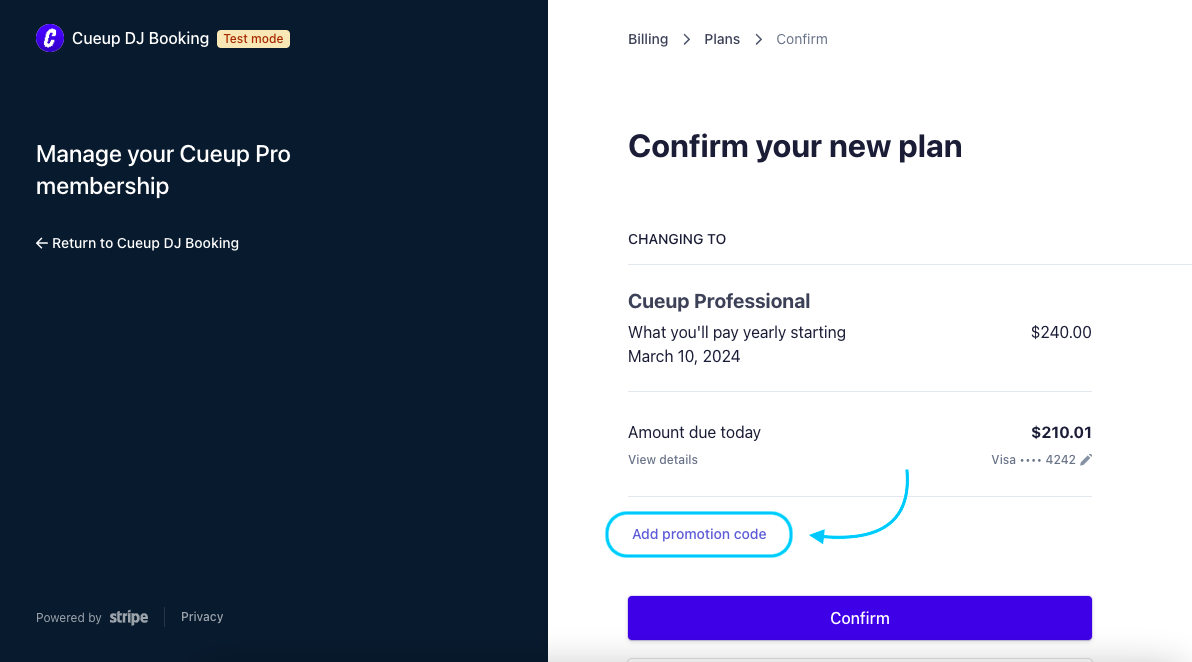Go to the Billing breadcrumb
Image resolution: width=1192 pixels, height=662 pixels.
(x=648, y=39)
